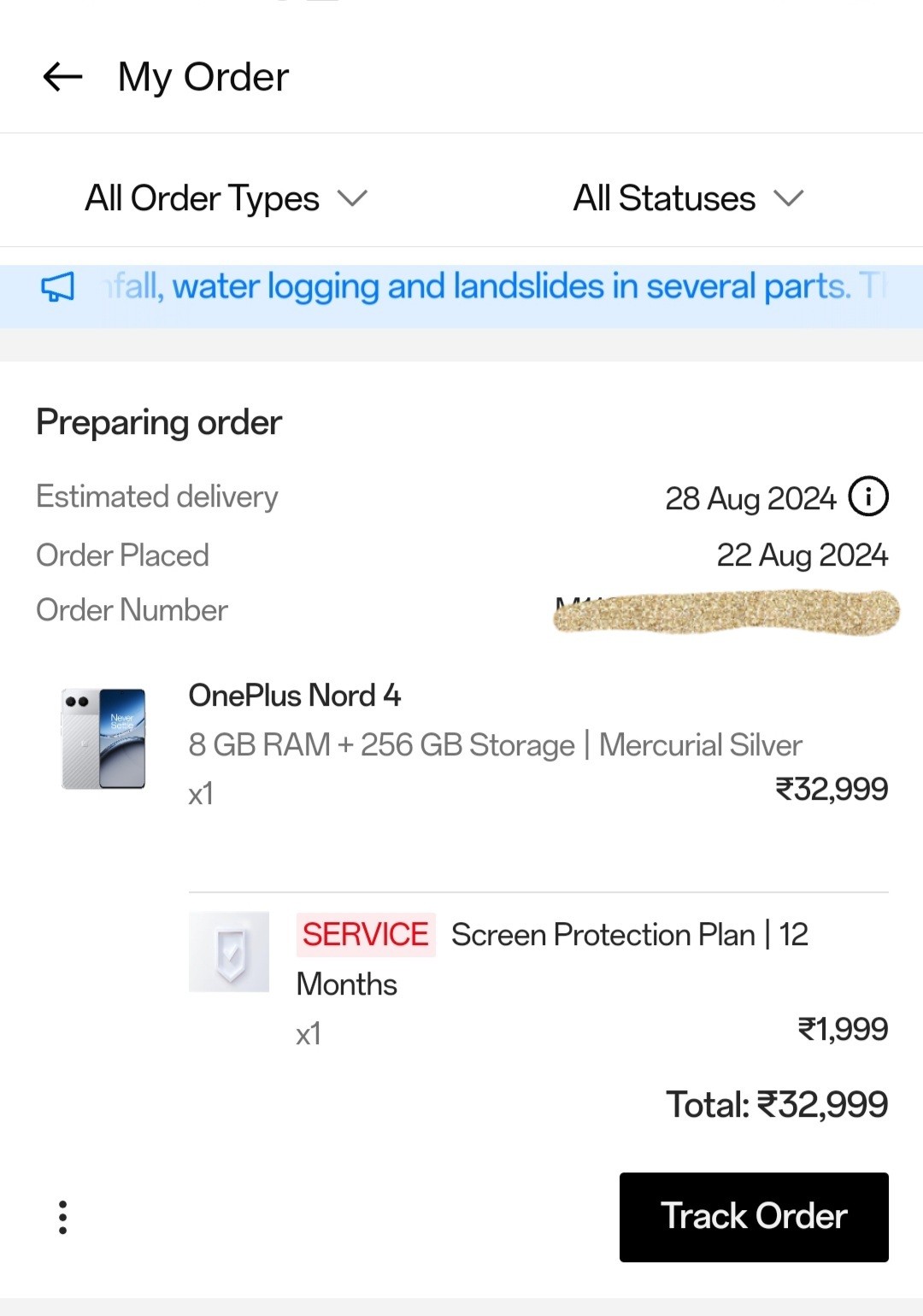Click the chevron beside All Statuses
Screen dimensions: 923x1316
pyautogui.click(x=788, y=198)
